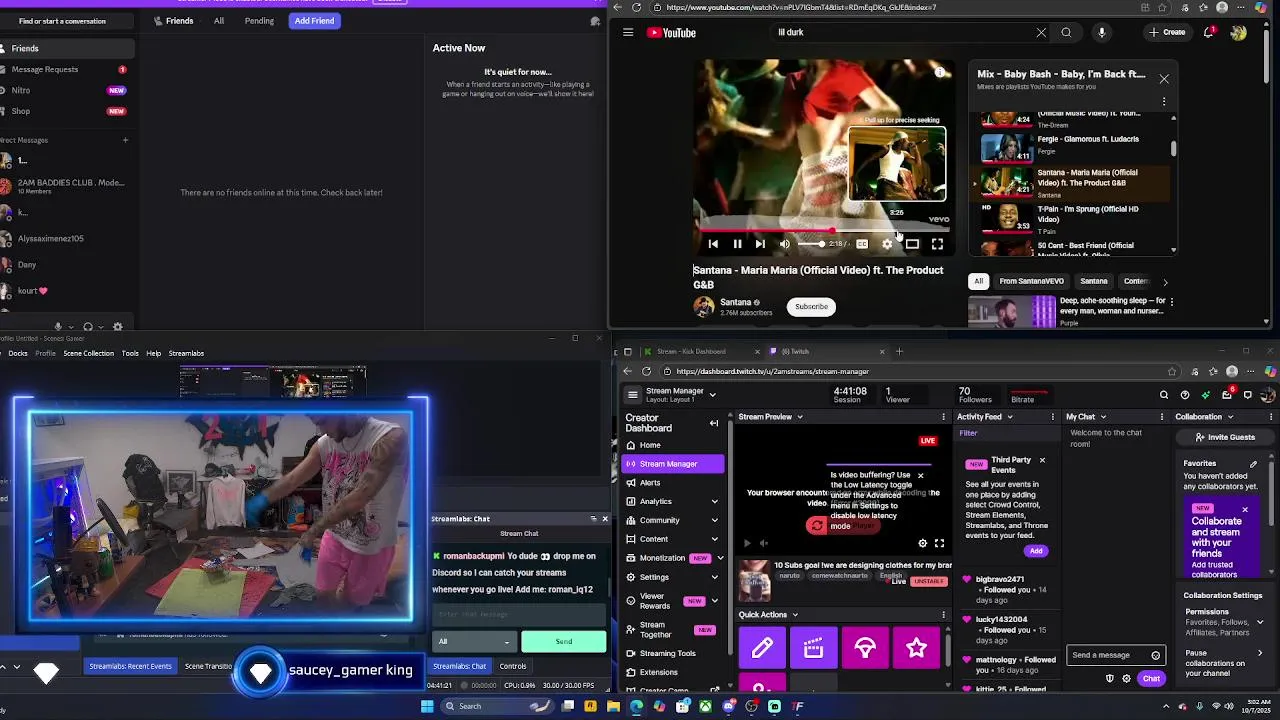Open the Alyssaximenez105 direct message
The width and height of the screenshot is (1280, 720).
point(66,238)
